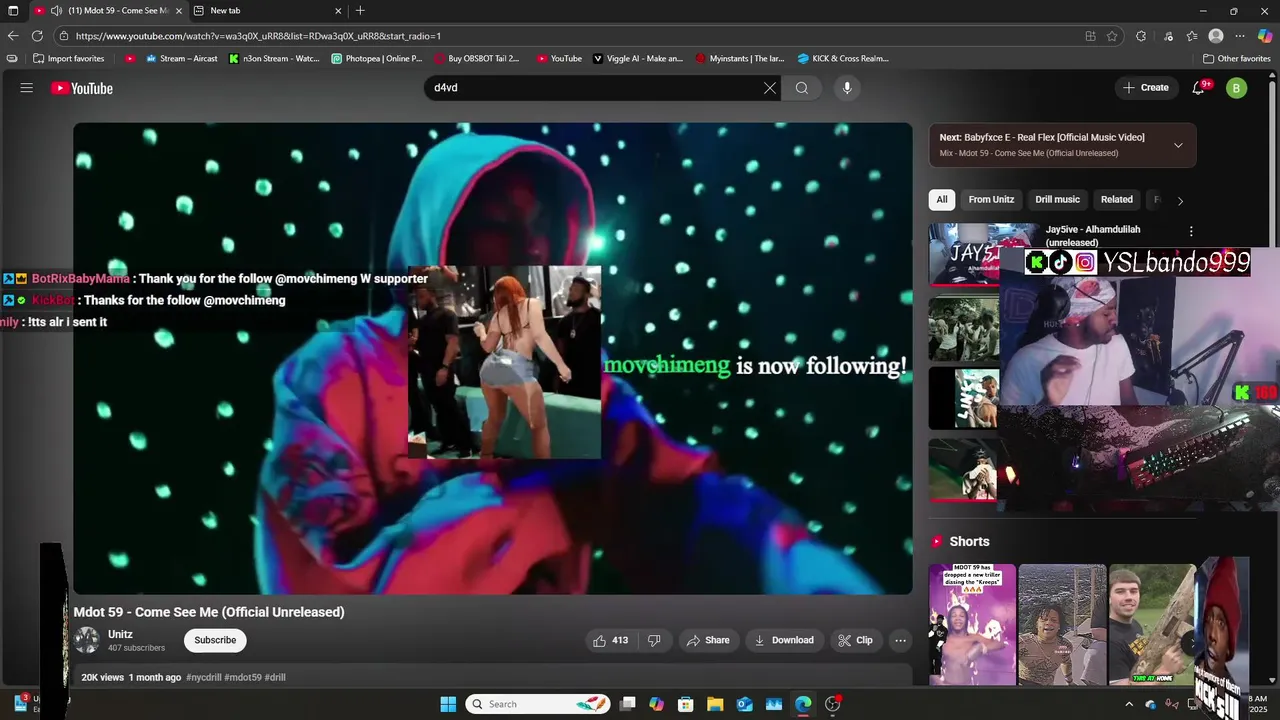This screenshot has height=720, width=1280.
Task: Open the Unitz channel name link
Action: tap(120, 634)
